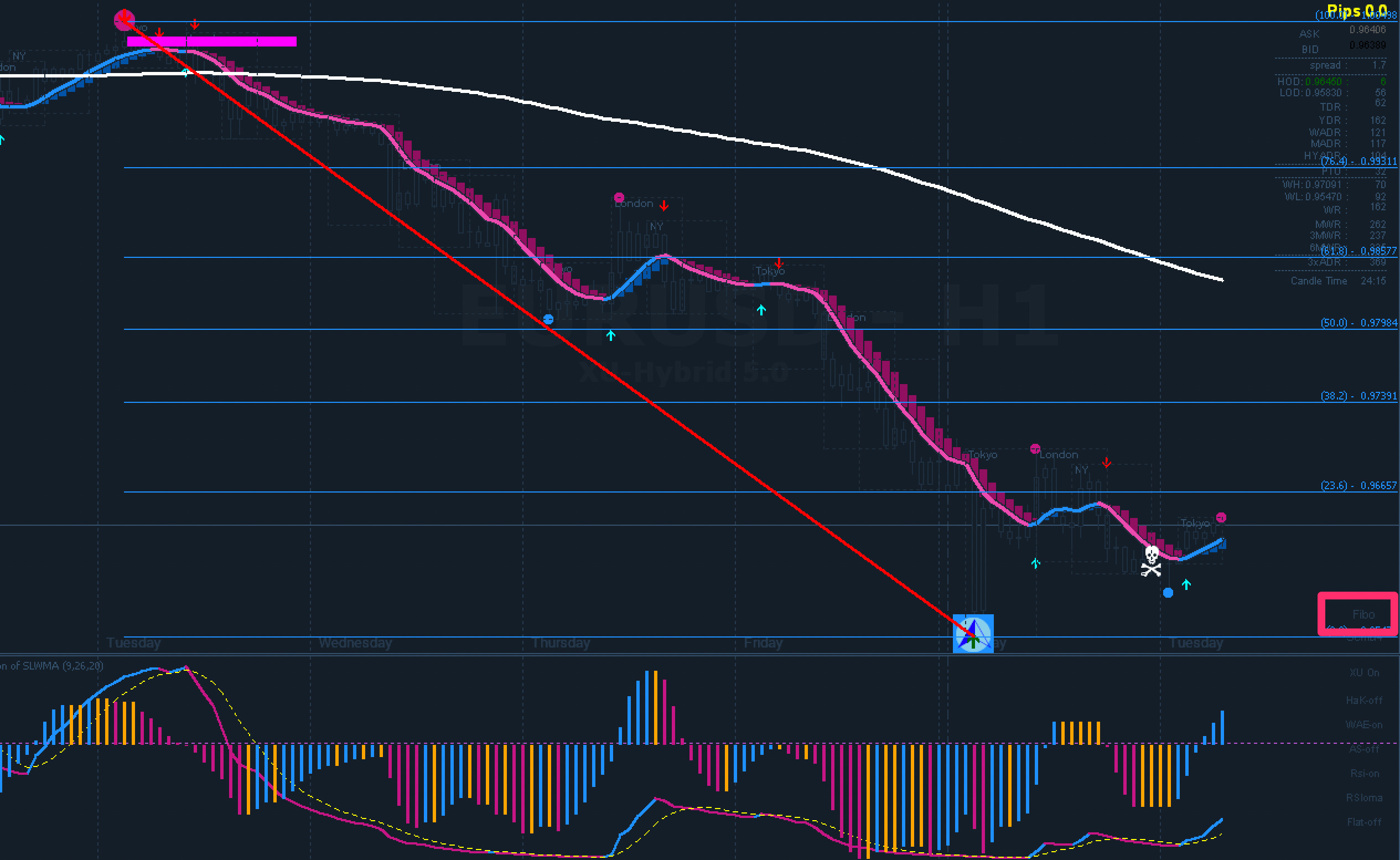
Task: Click the WL: 0.95470 weekly low row
Action: 1334,197
